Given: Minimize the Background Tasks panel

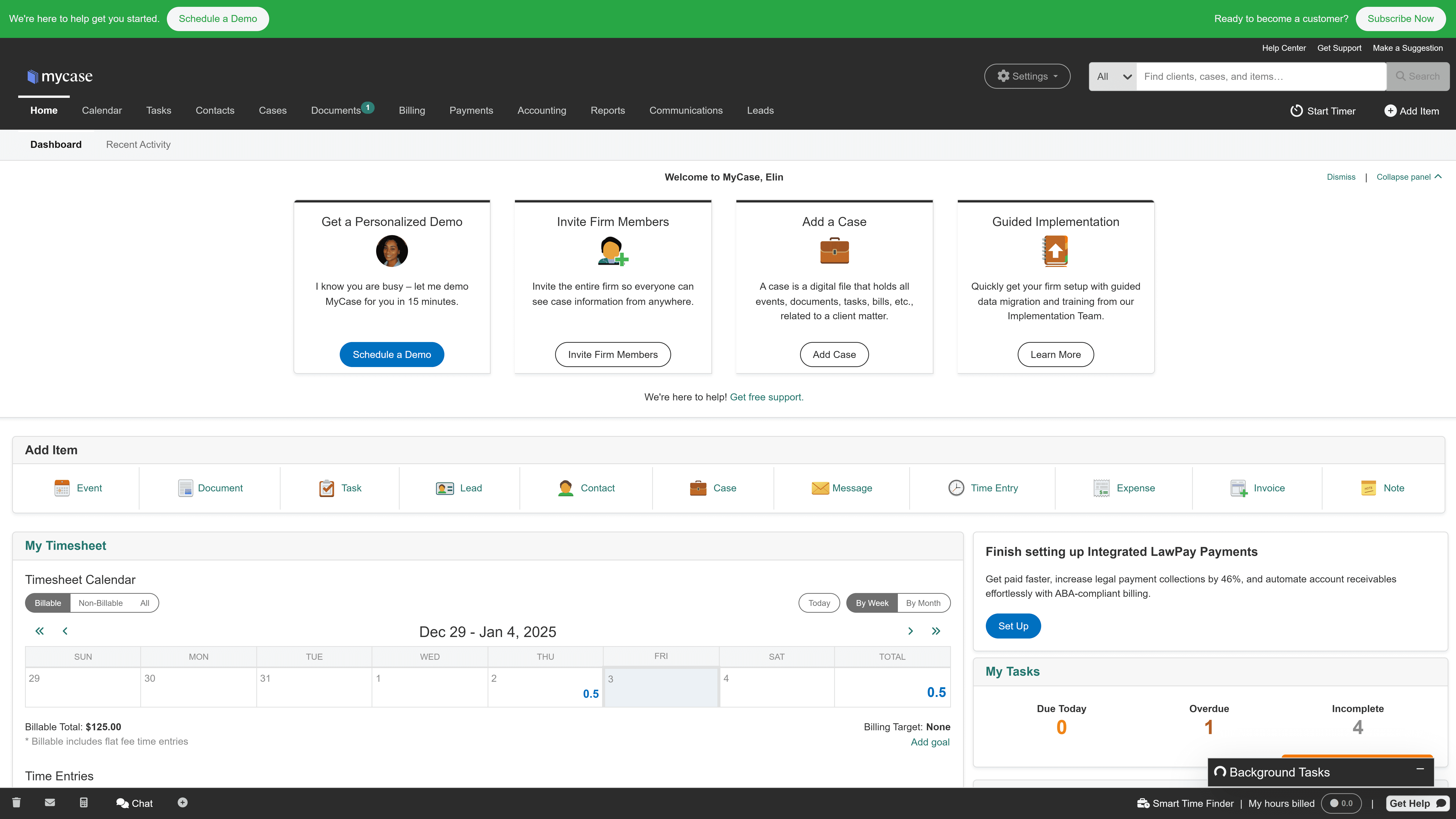Looking at the screenshot, I should coord(1420,769).
